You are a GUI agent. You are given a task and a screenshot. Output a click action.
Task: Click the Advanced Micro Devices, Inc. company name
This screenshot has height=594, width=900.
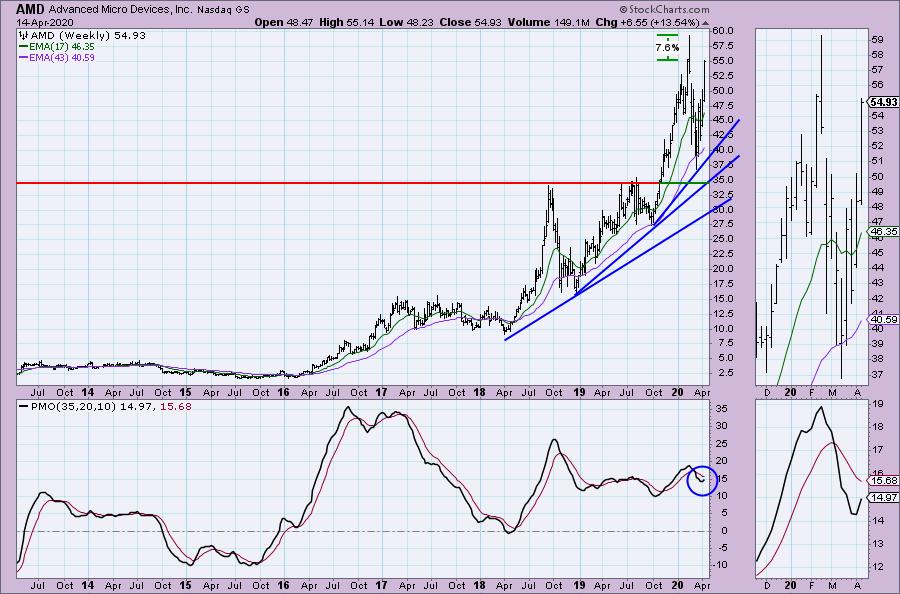point(121,9)
